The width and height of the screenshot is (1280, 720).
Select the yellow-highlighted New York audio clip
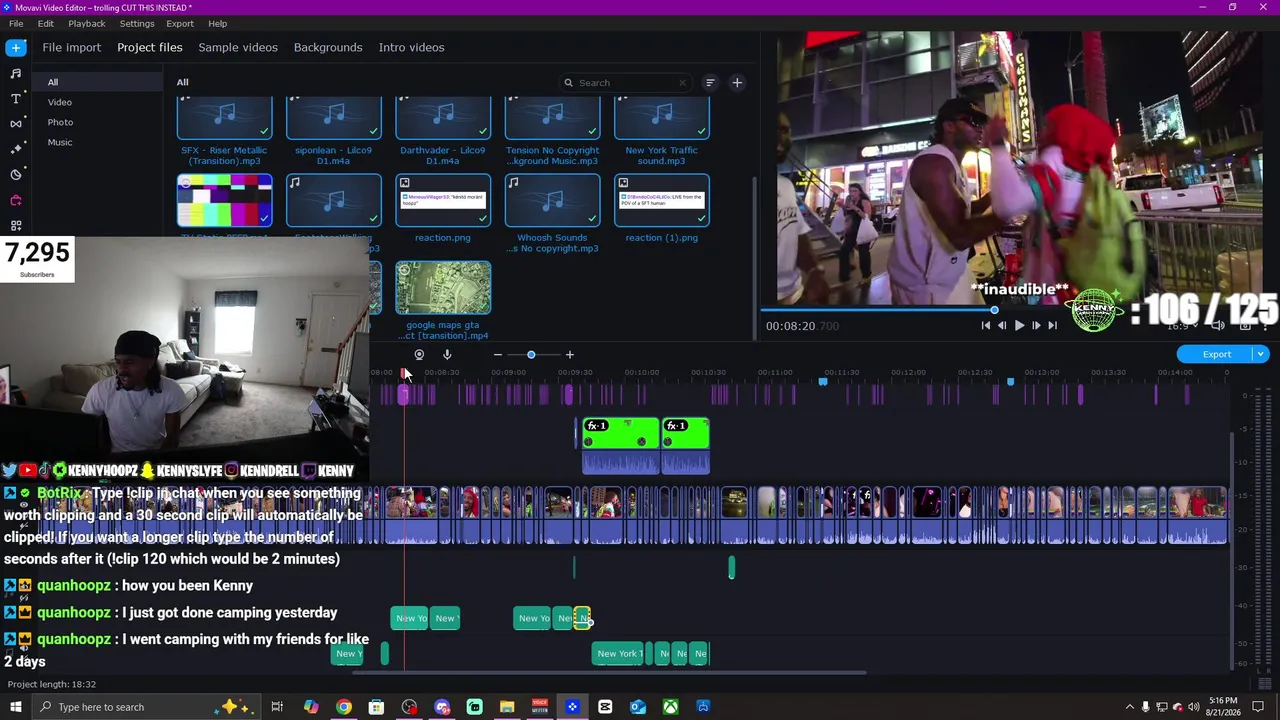[584, 618]
